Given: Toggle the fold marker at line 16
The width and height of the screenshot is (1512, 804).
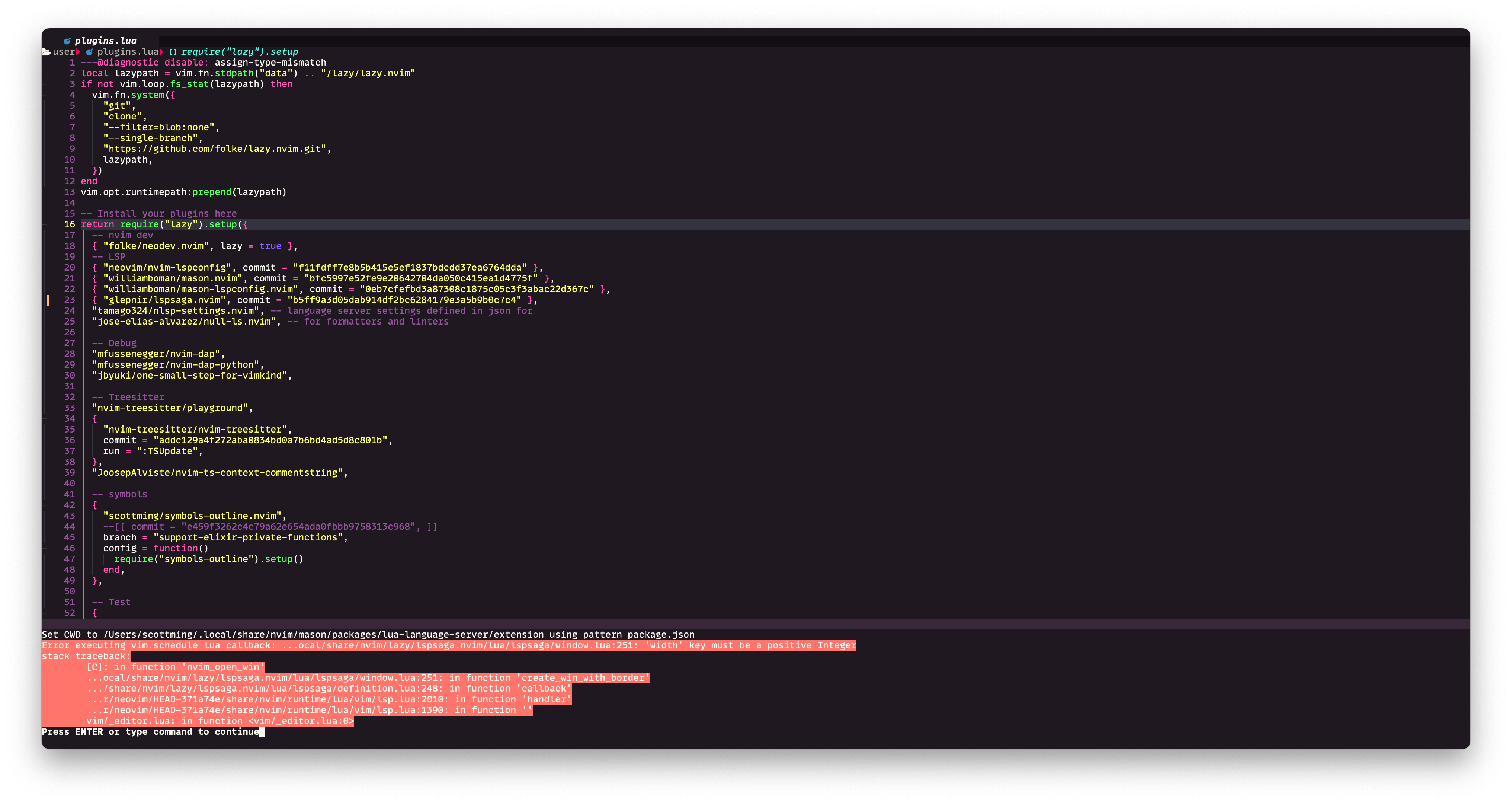Looking at the screenshot, I should click(45, 224).
